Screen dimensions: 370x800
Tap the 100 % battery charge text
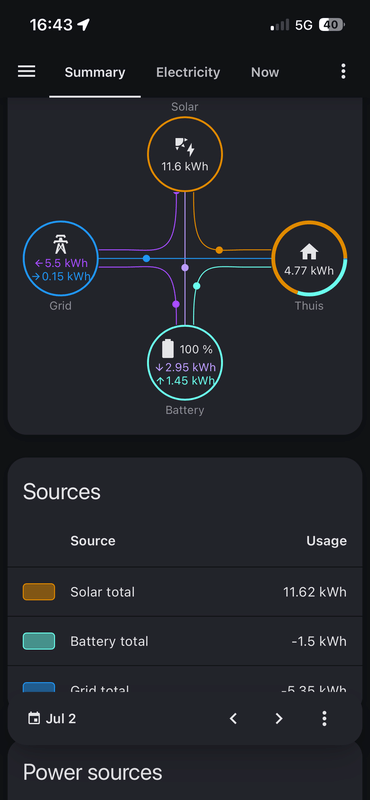196,350
